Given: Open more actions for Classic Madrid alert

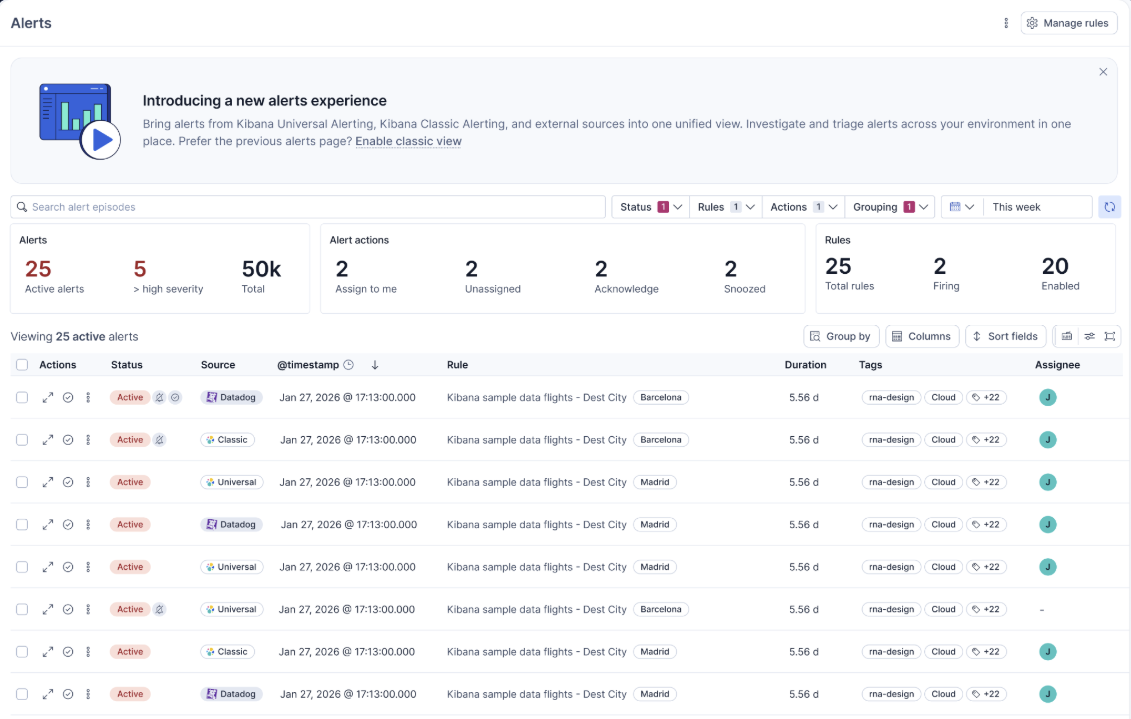Looking at the screenshot, I should [88, 652].
